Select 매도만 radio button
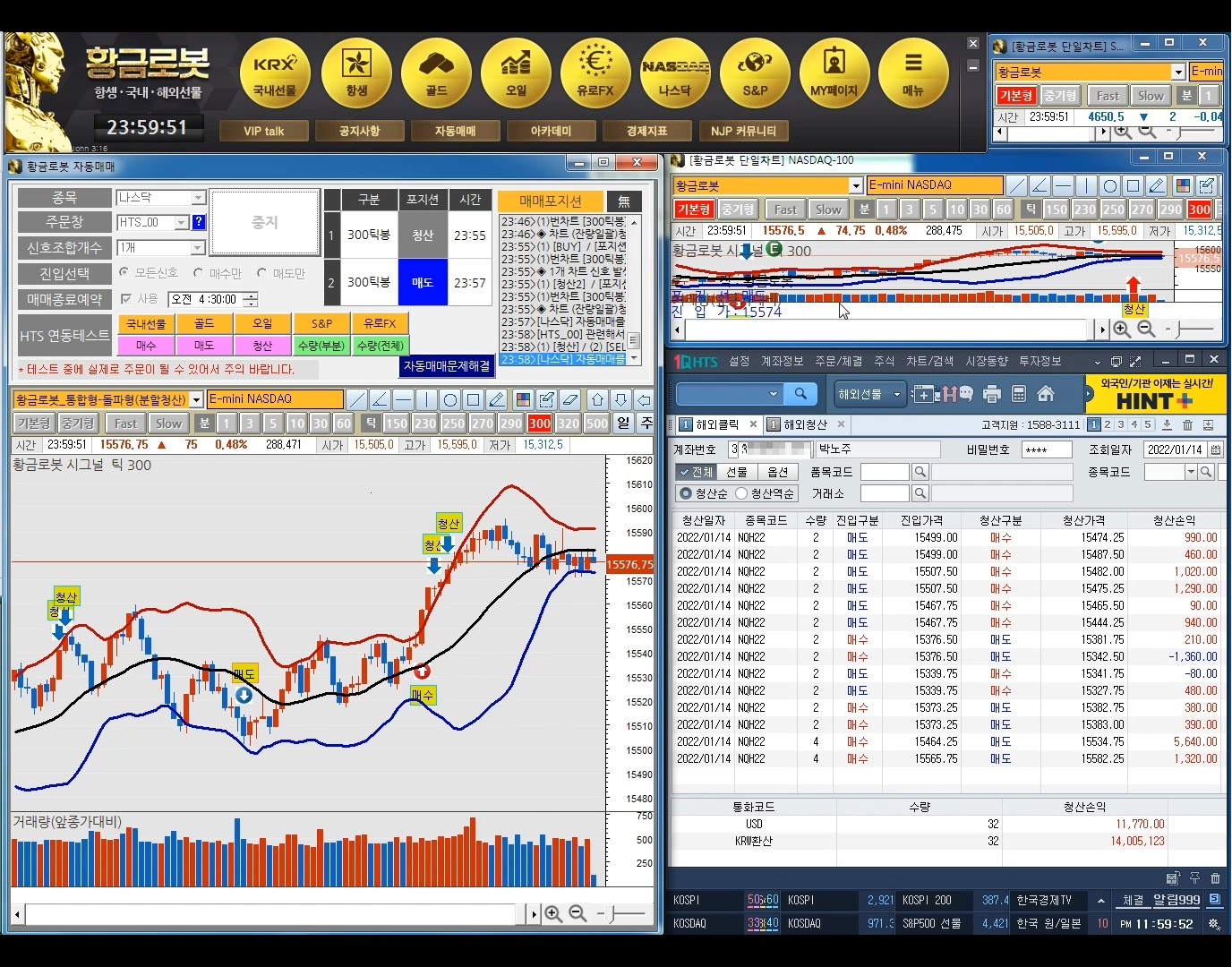This screenshot has height=967, width=1232. (261, 273)
